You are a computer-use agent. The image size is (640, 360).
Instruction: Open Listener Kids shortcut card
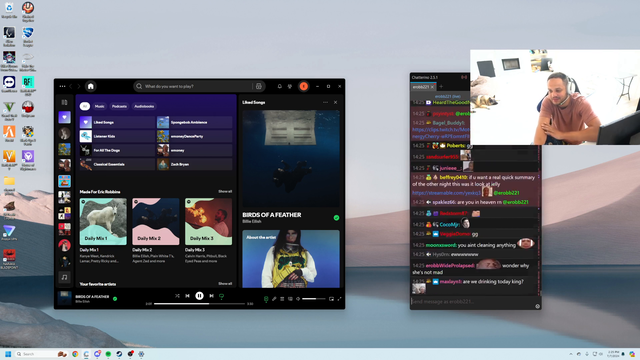pyautogui.click(x=117, y=136)
